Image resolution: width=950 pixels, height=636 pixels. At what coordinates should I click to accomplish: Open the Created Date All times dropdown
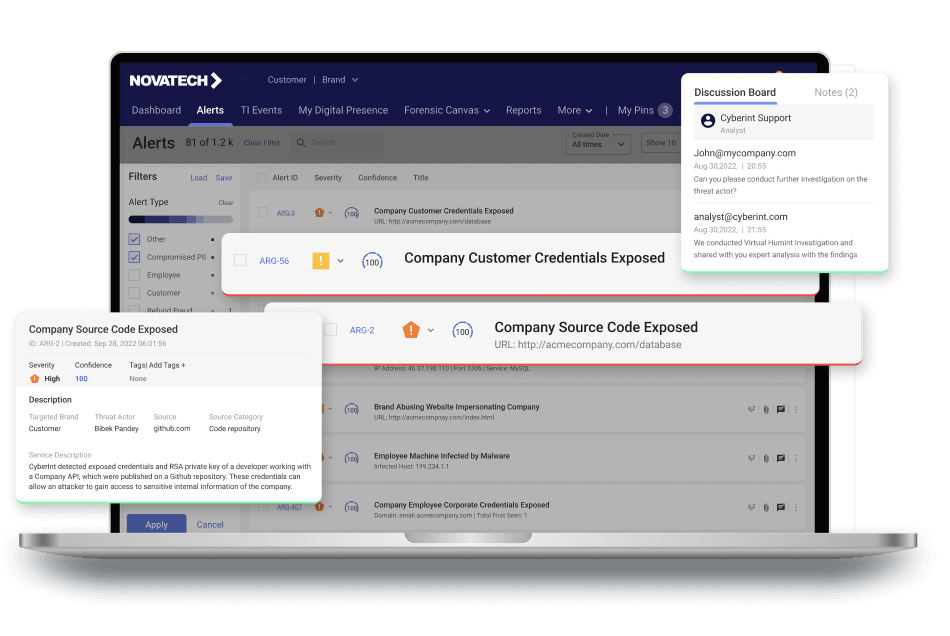(x=597, y=144)
